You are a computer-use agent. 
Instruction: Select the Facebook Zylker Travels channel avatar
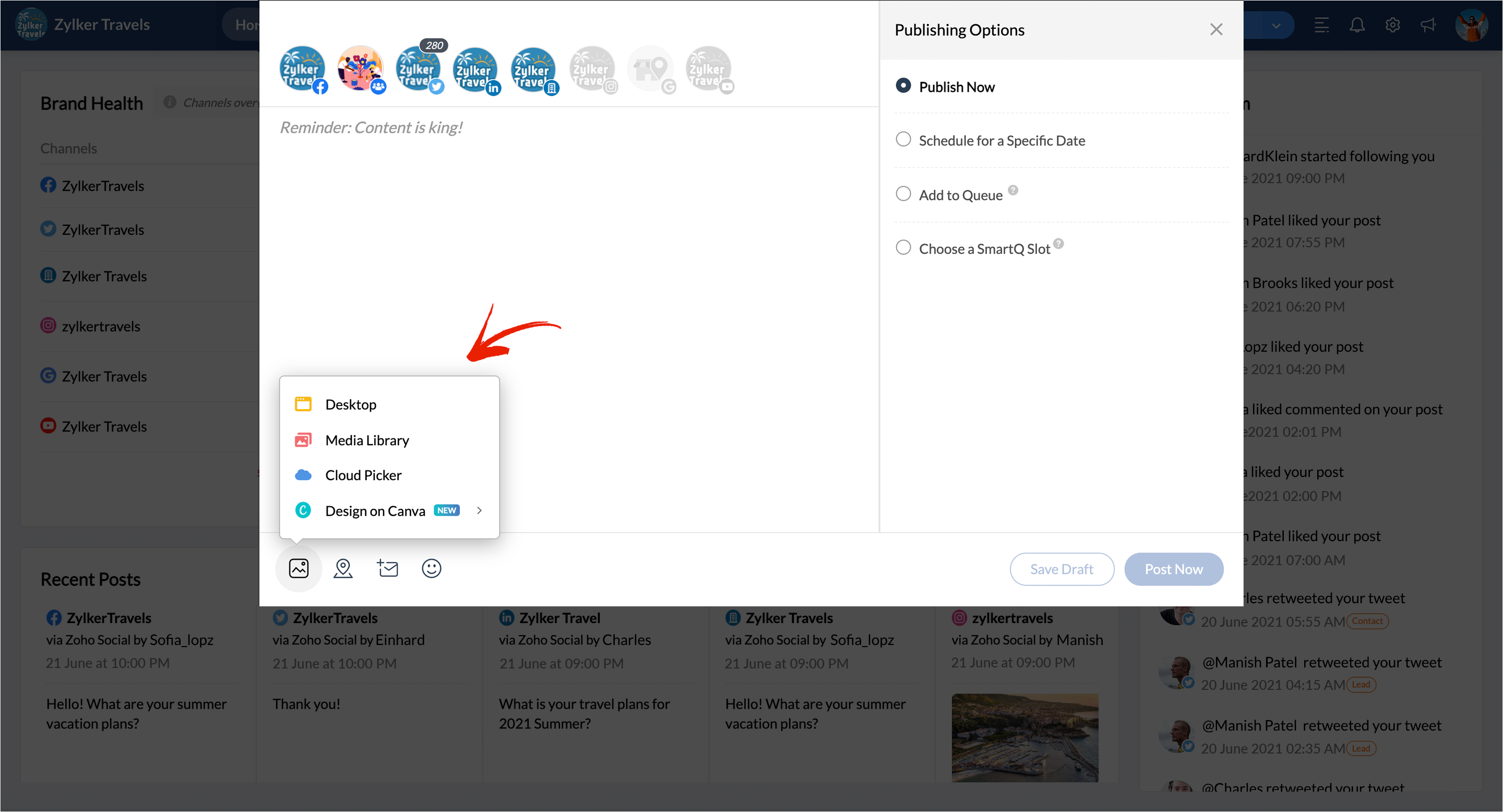pos(302,69)
